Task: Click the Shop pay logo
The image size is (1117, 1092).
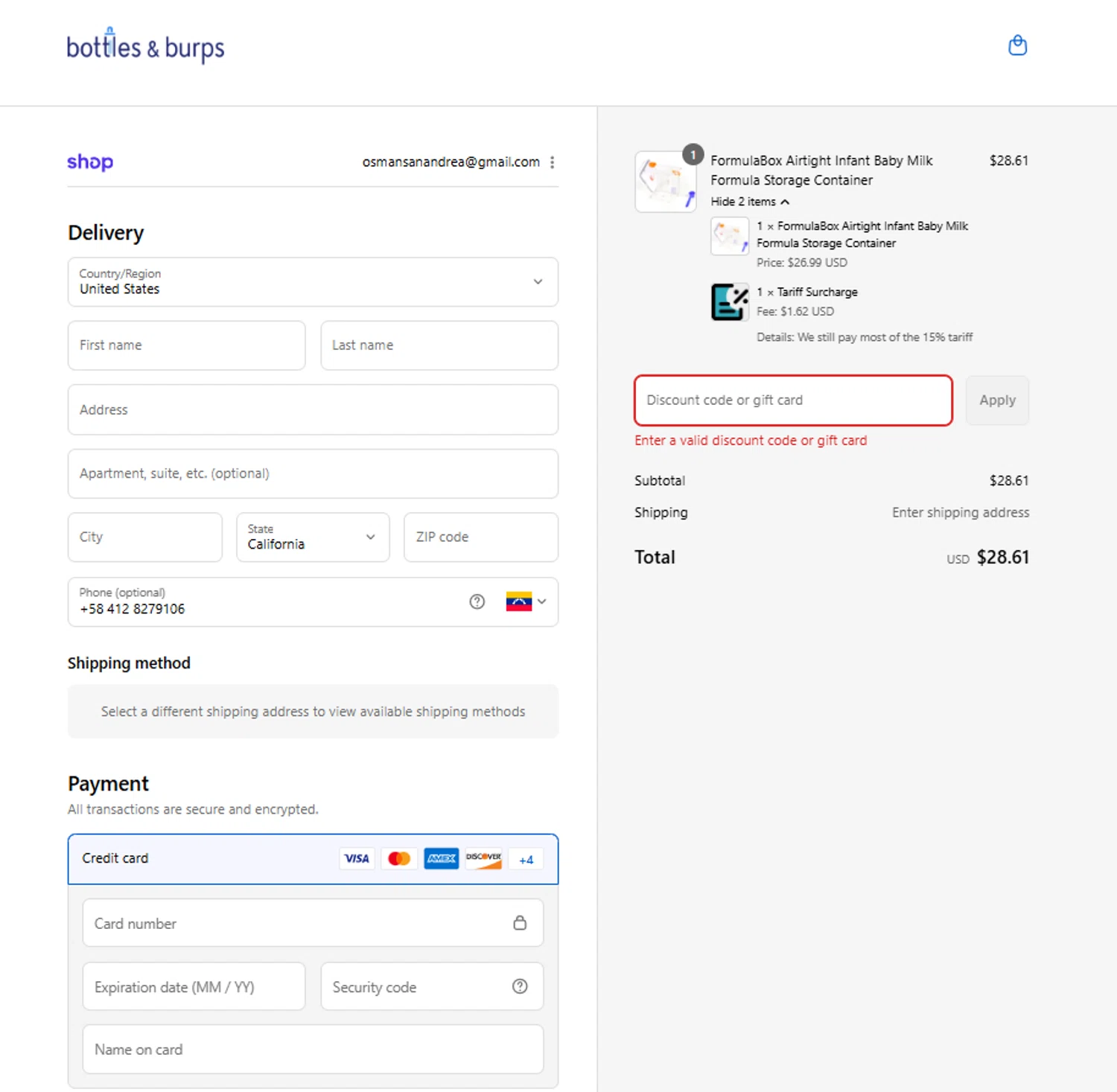Action: point(90,162)
